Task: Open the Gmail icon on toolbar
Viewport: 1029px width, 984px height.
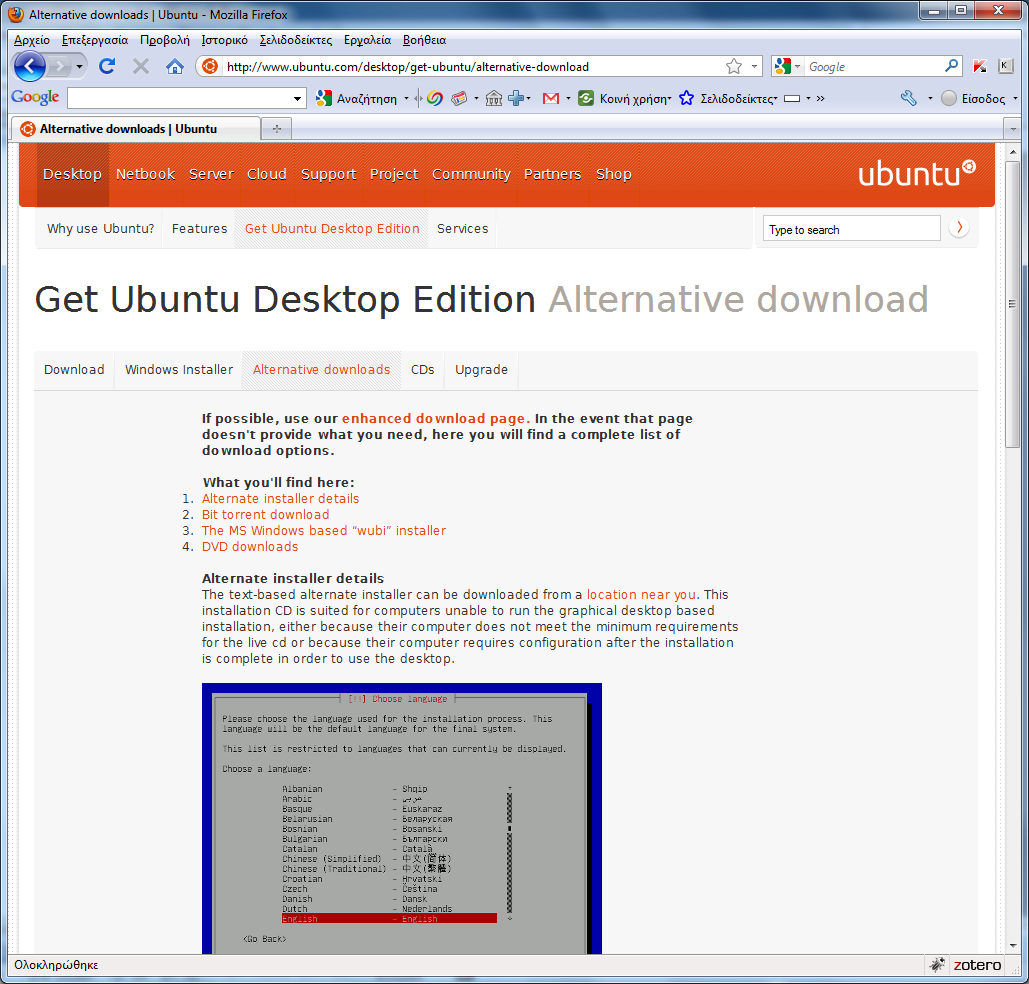Action: [x=551, y=98]
